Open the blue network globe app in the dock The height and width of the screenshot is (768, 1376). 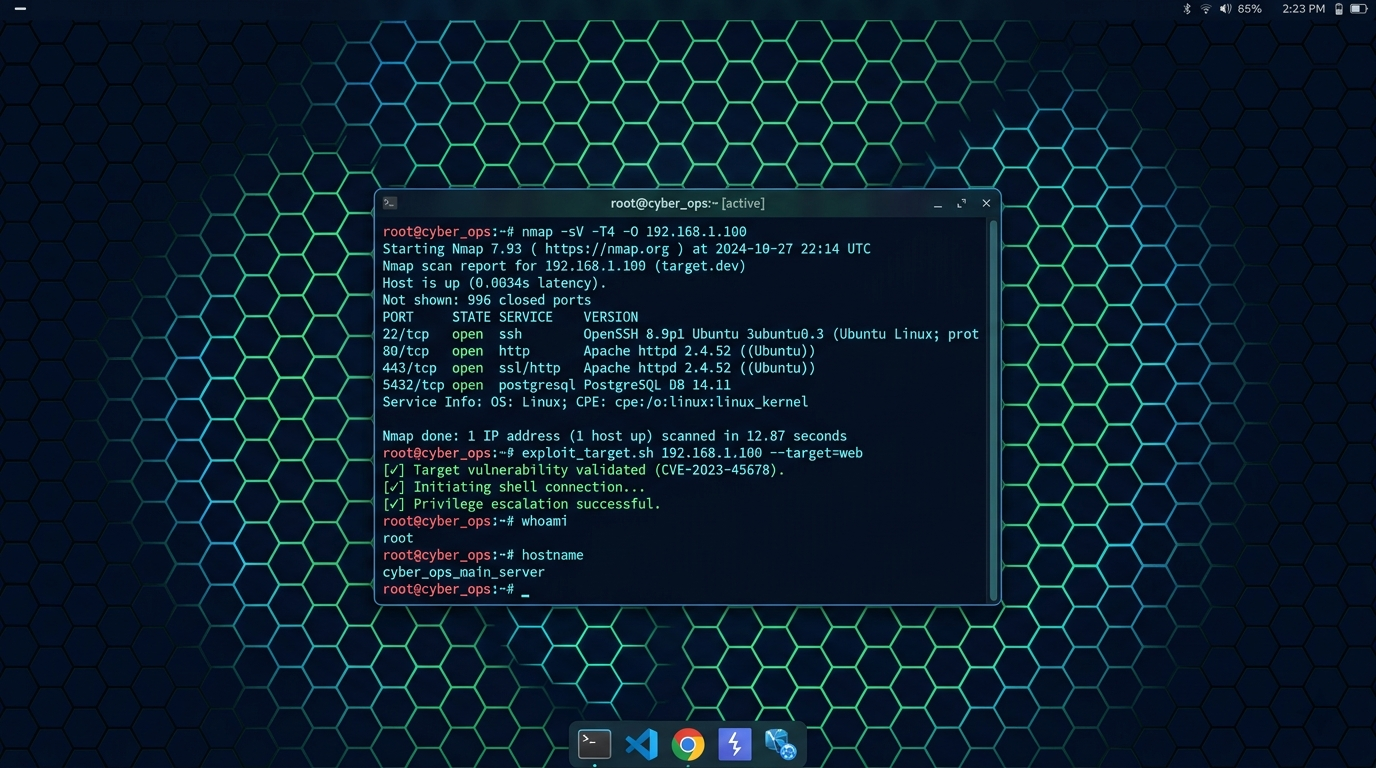coord(781,744)
